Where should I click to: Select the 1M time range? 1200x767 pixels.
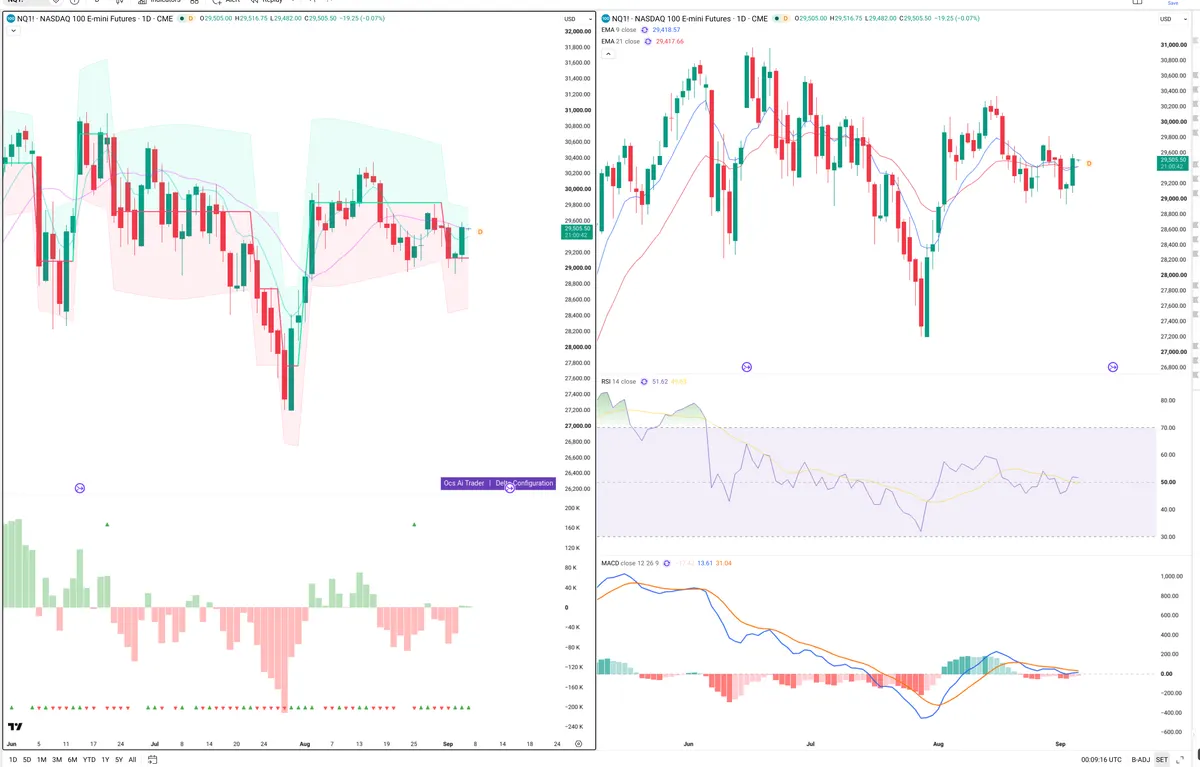pyautogui.click(x=41, y=759)
